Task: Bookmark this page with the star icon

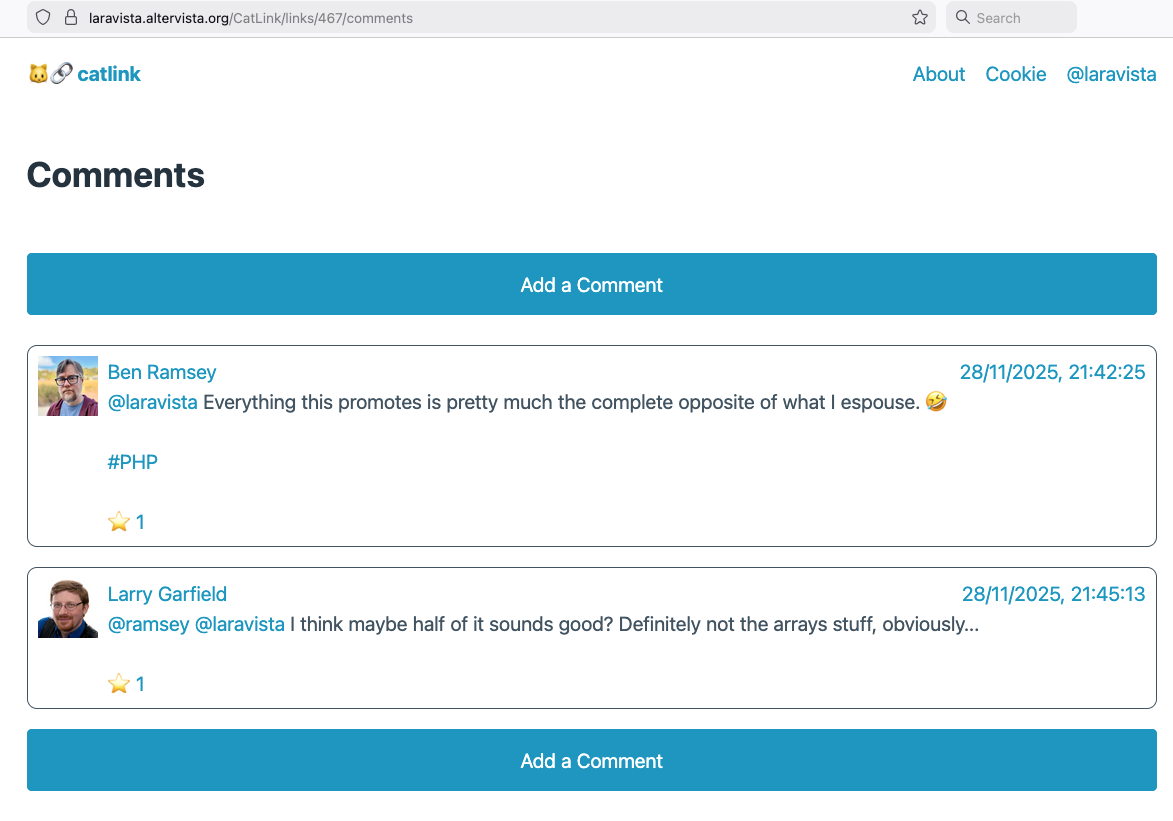Action: (x=920, y=17)
